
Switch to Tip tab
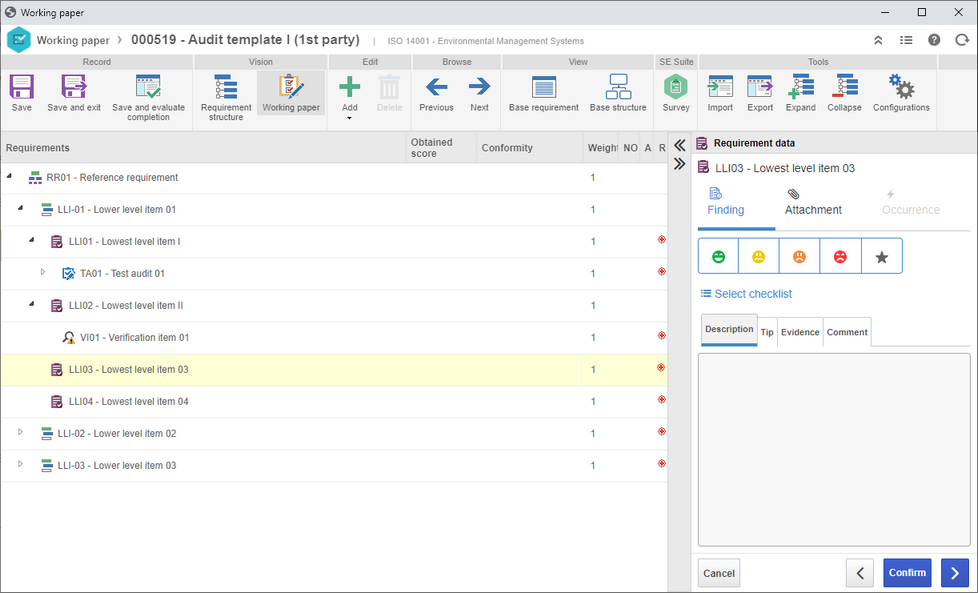click(767, 332)
